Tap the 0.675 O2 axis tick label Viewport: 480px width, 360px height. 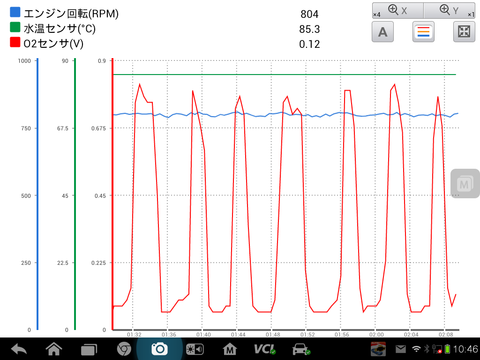(x=99, y=128)
